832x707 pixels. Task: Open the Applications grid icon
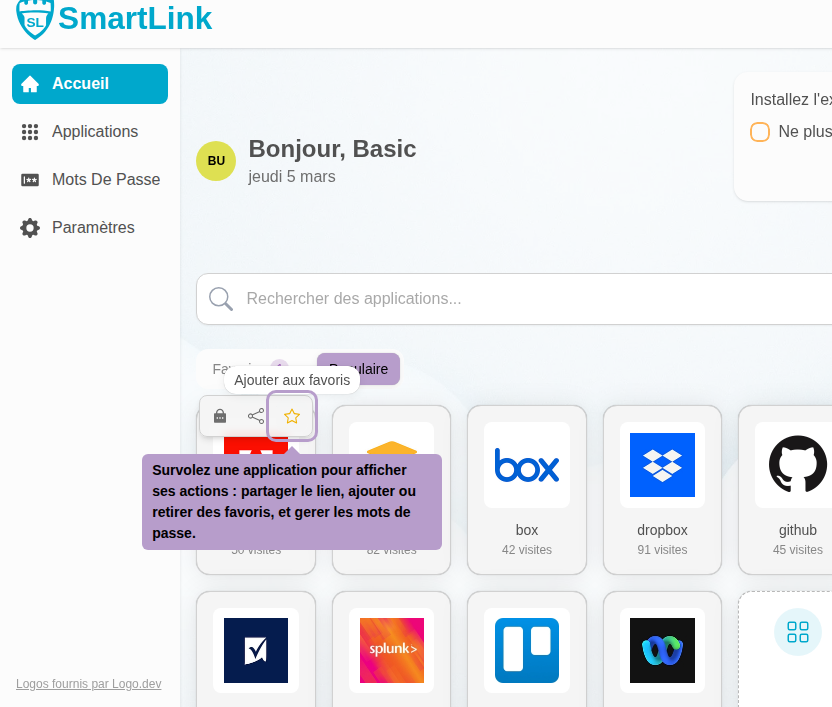click(28, 132)
